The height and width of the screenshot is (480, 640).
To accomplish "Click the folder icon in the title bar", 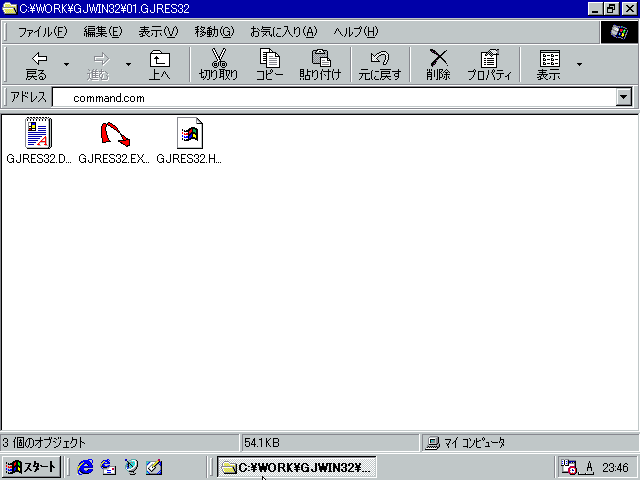I will [9, 9].
